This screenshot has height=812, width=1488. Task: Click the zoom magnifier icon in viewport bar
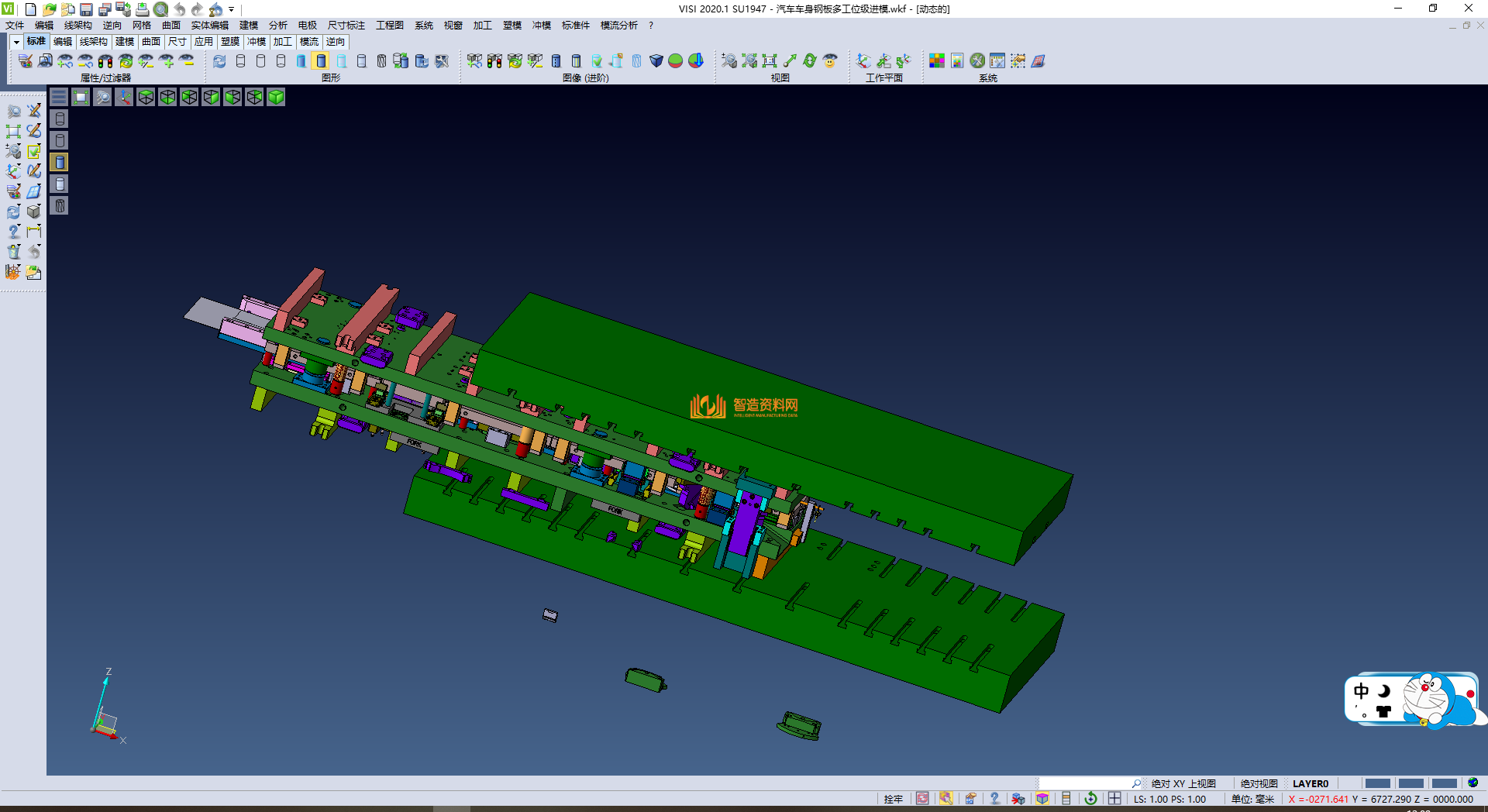(x=102, y=97)
